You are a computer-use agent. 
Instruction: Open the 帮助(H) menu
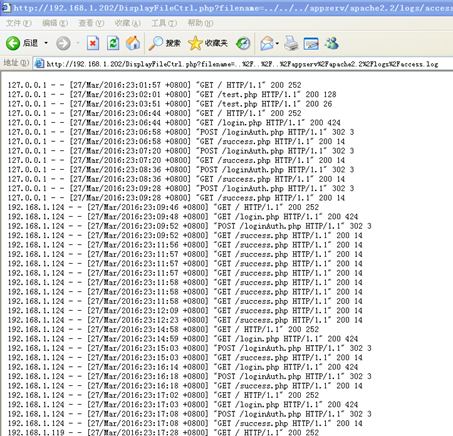(200, 23)
